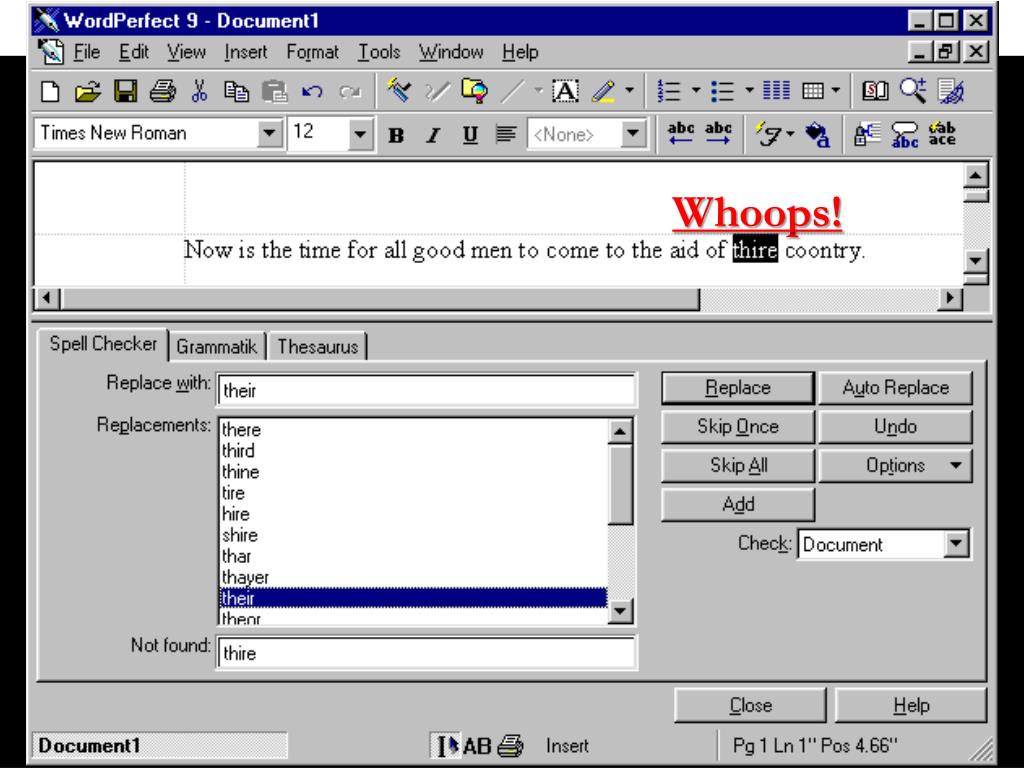
Task: Select 'there' in the Replacements list
Action: click(x=413, y=430)
